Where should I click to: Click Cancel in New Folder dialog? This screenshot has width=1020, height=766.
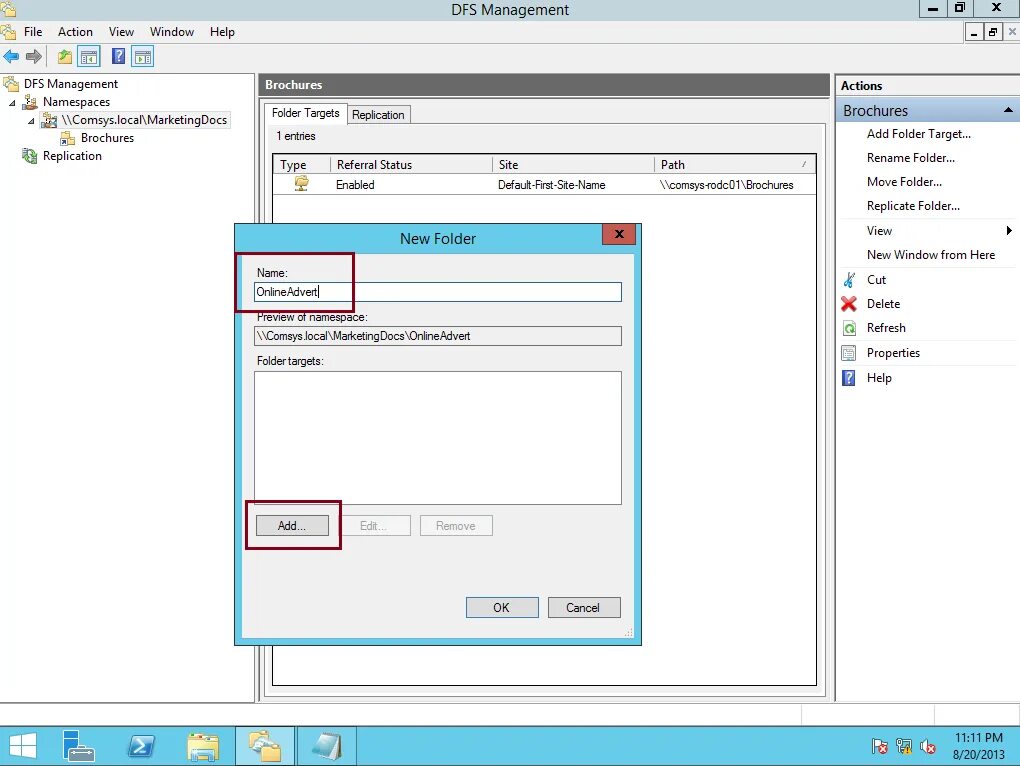(584, 607)
